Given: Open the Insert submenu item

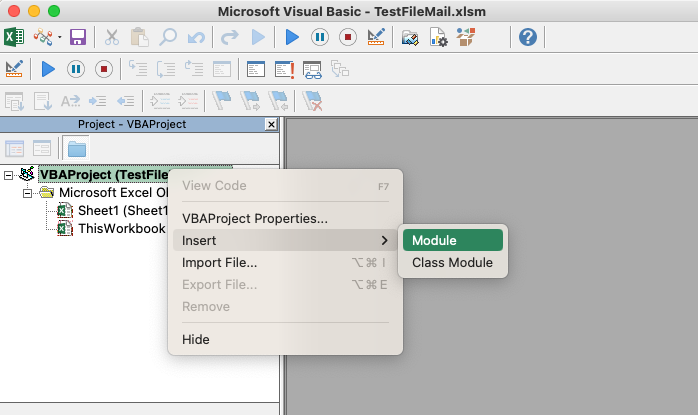Looking at the screenshot, I should (285, 240).
